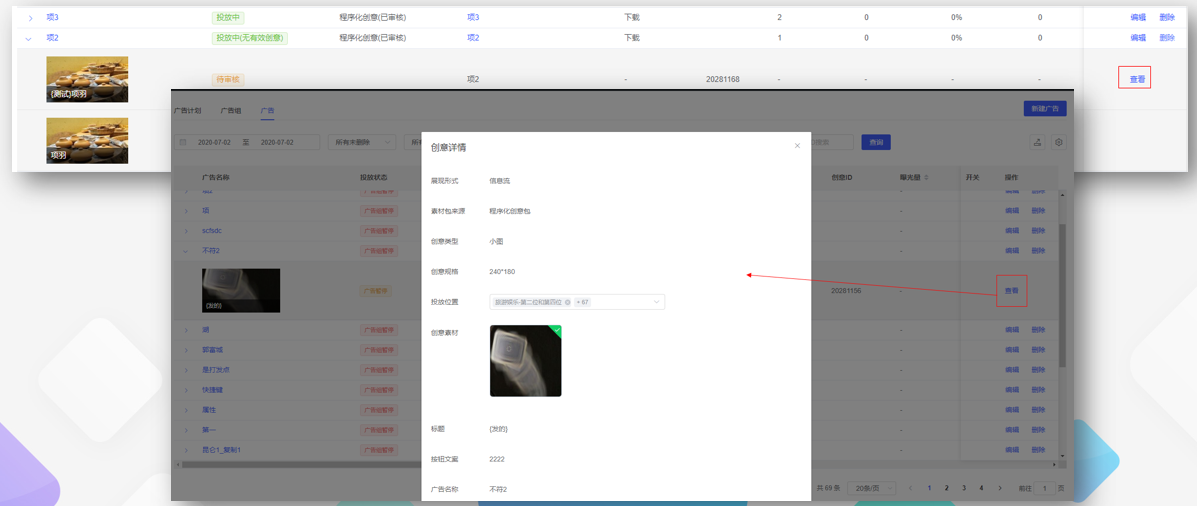Click the export icon beside the settings gear
1197x506 pixels.
(1037, 142)
